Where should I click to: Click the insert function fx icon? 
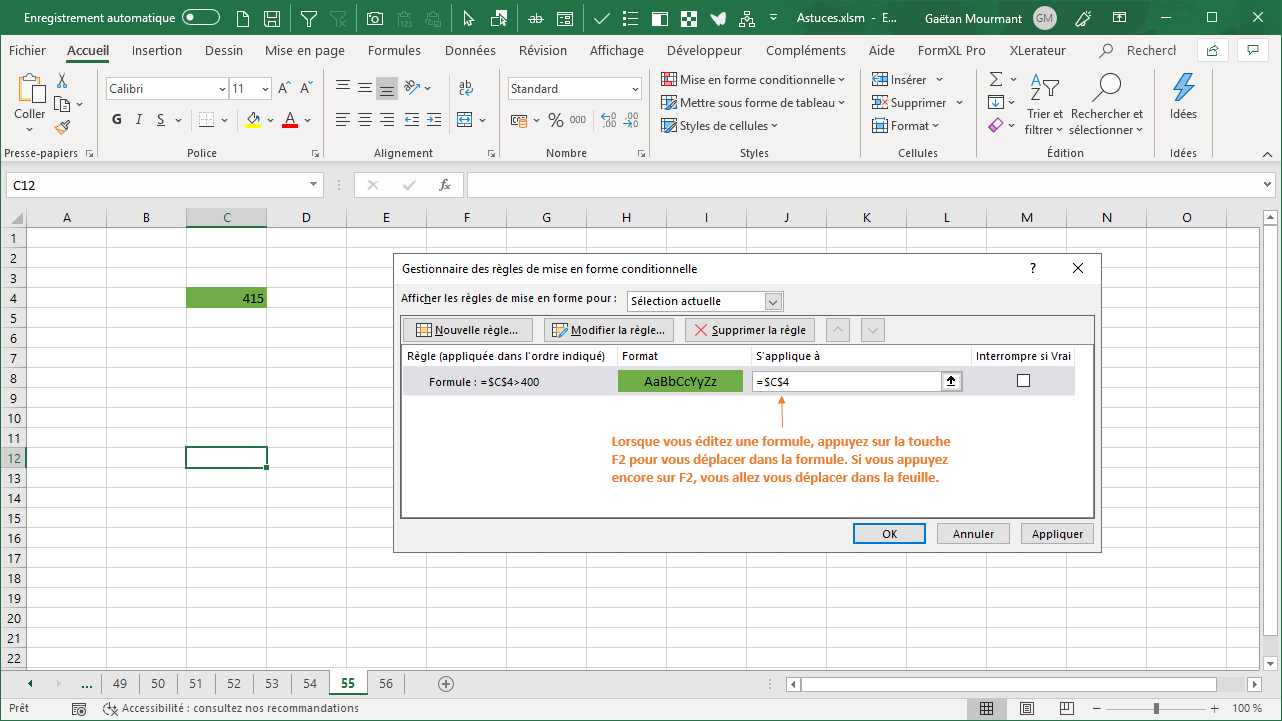point(444,185)
